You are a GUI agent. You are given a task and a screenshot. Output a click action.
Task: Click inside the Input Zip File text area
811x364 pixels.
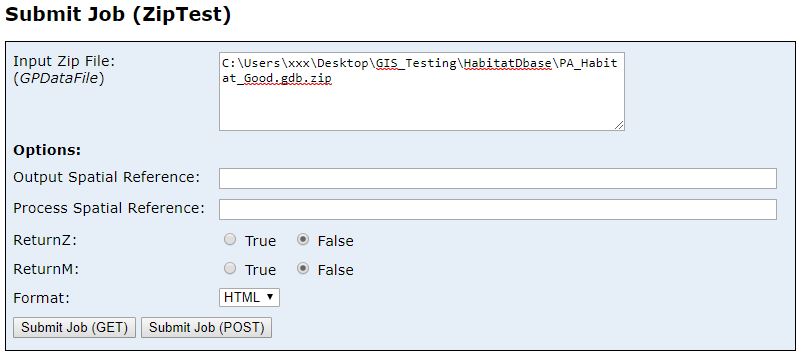[x=422, y=92]
